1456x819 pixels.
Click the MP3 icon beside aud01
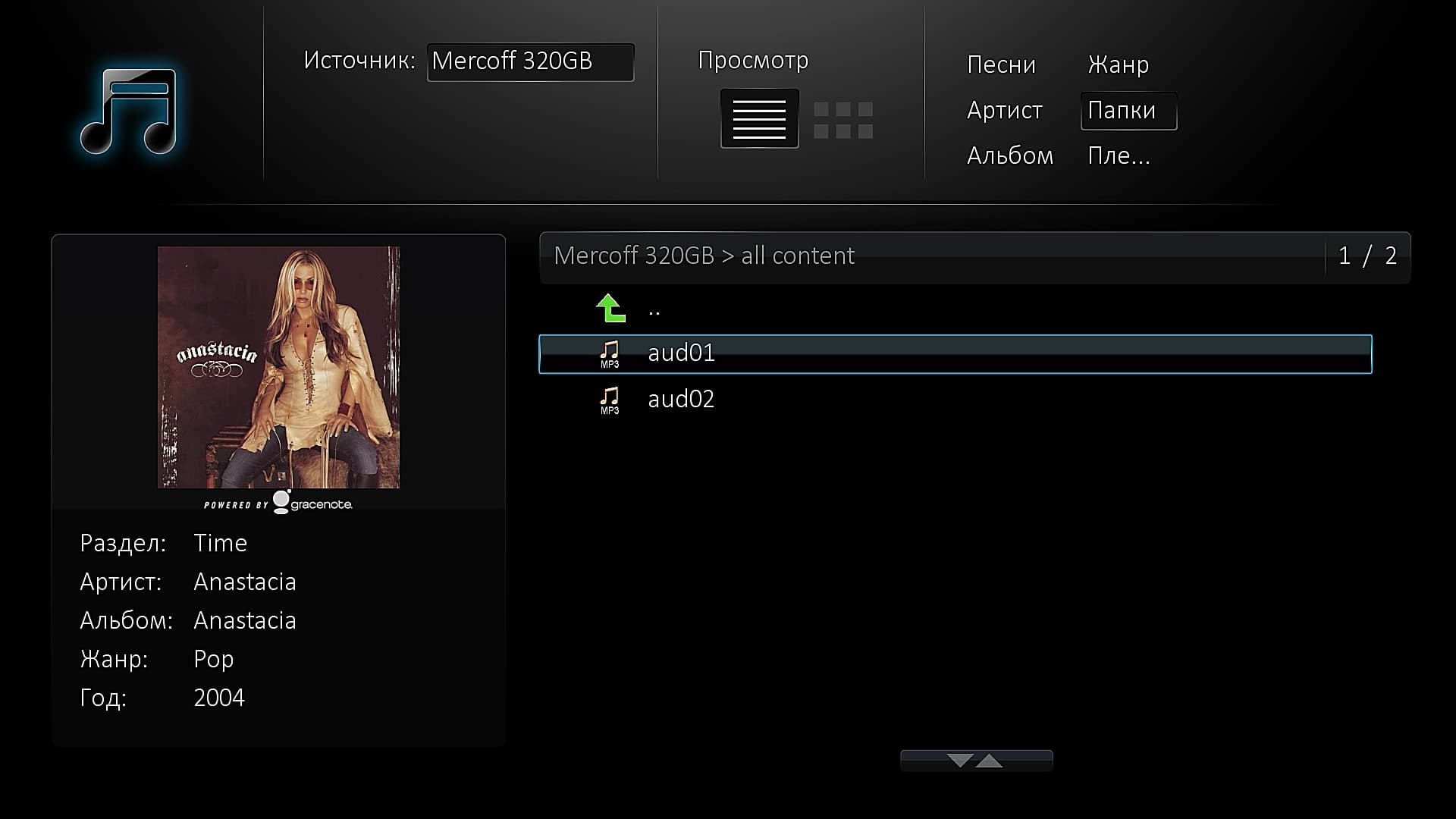pyautogui.click(x=610, y=353)
